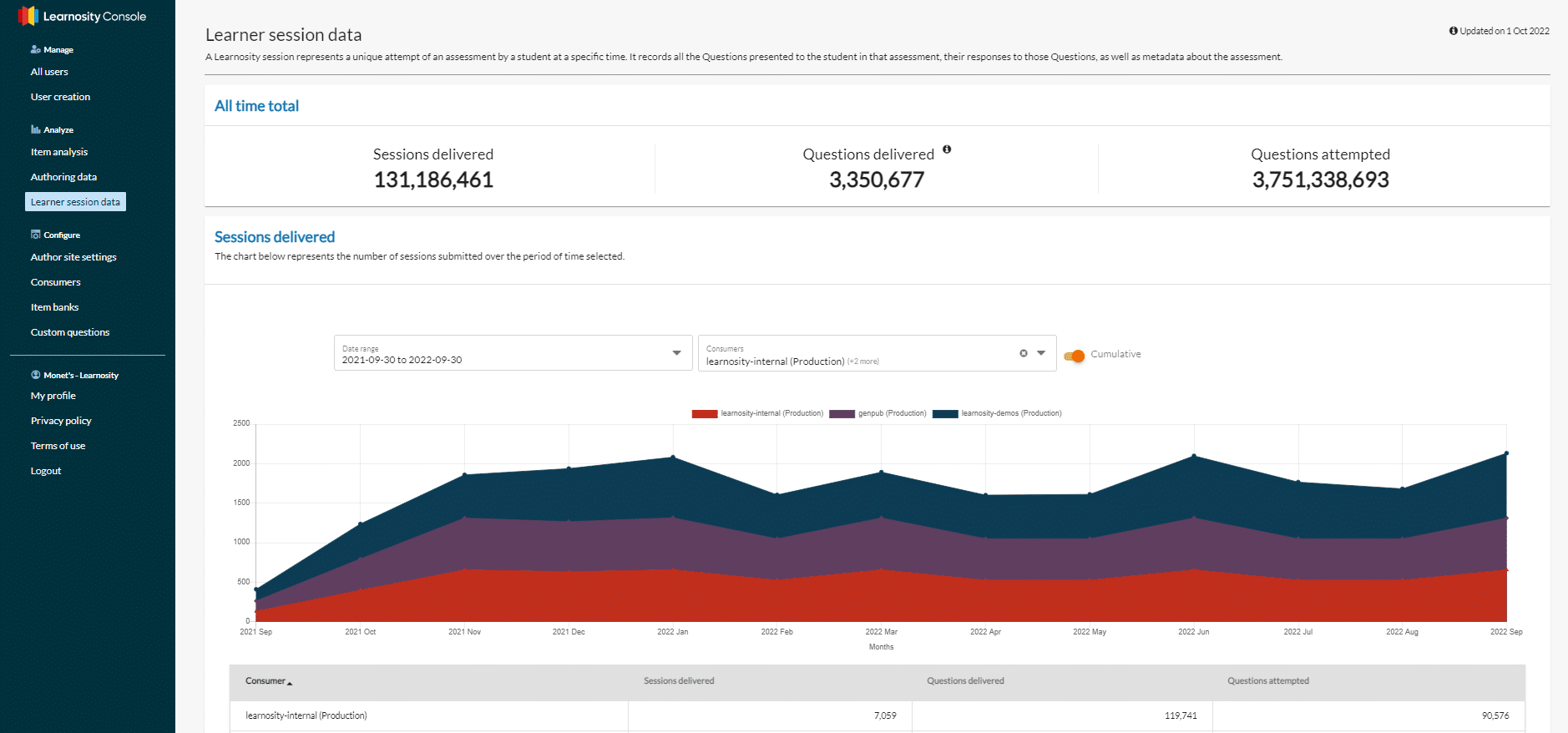Image resolution: width=1568 pixels, height=733 pixels.
Task: Click Logout in the sidebar
Action: pyautogui.click(x=46, y=471)
